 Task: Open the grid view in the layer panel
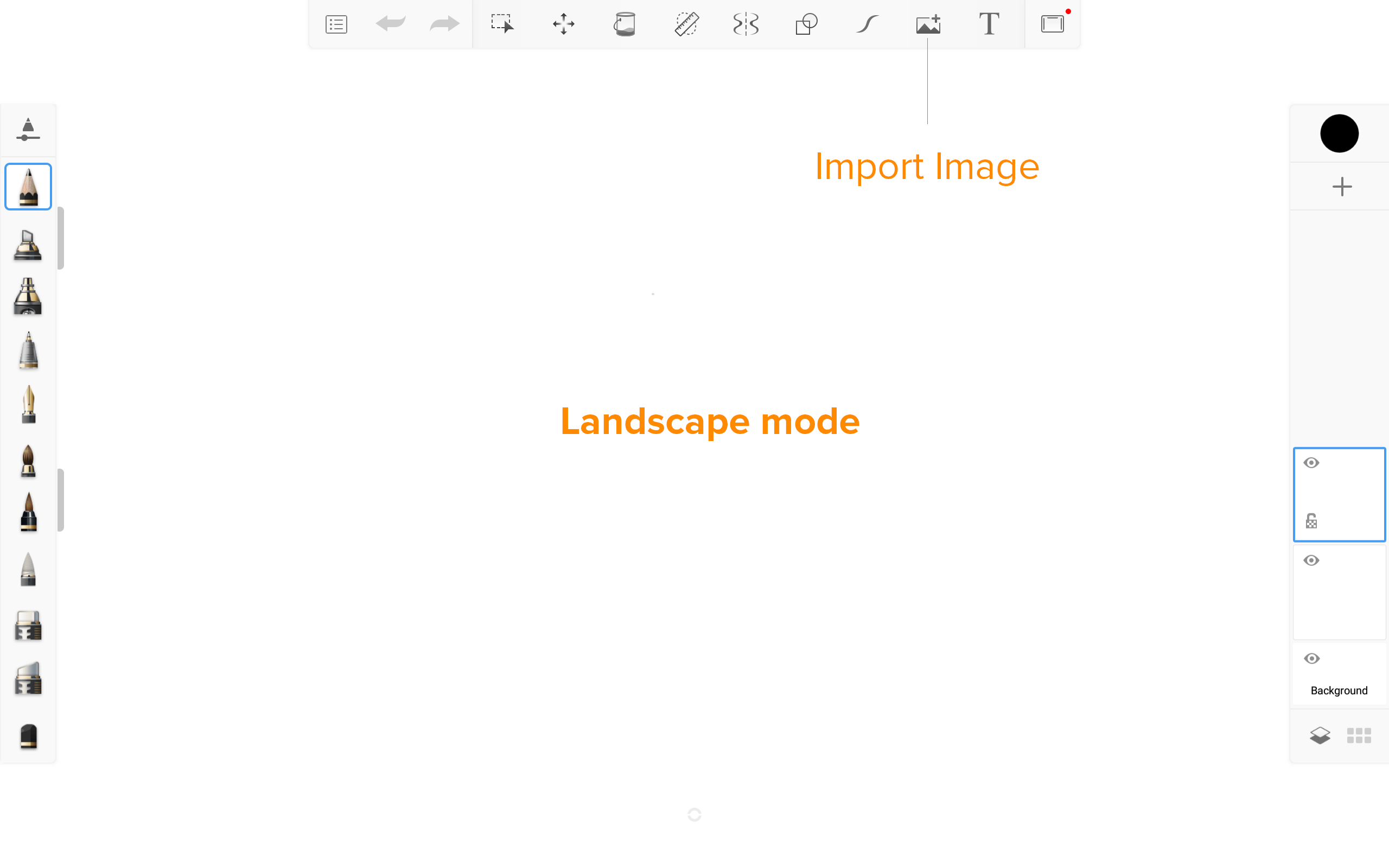[x=1359, y=736]
